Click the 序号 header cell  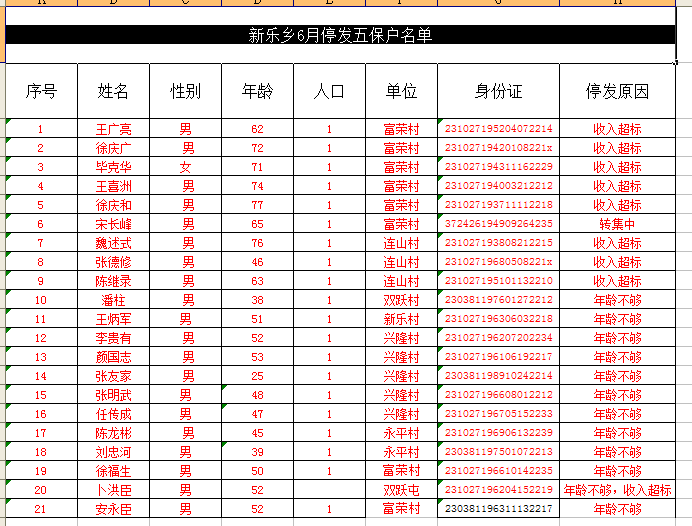41,91
